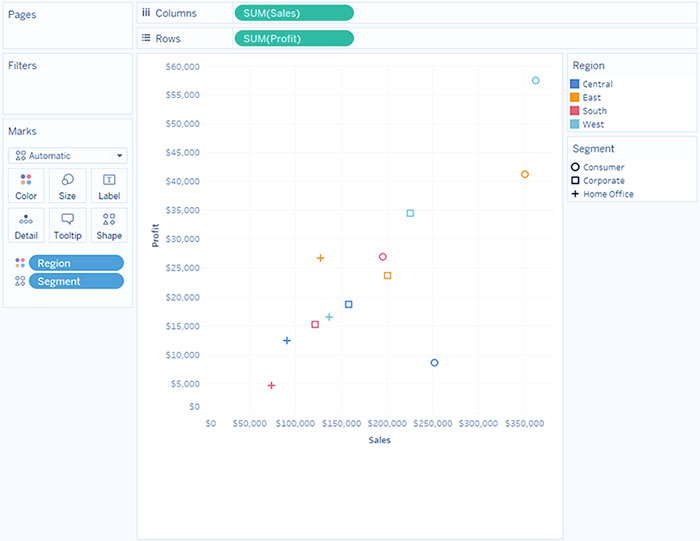700x541 pixels.
Task: Click the $25,000 profit axis label
Action: [183, 268]
